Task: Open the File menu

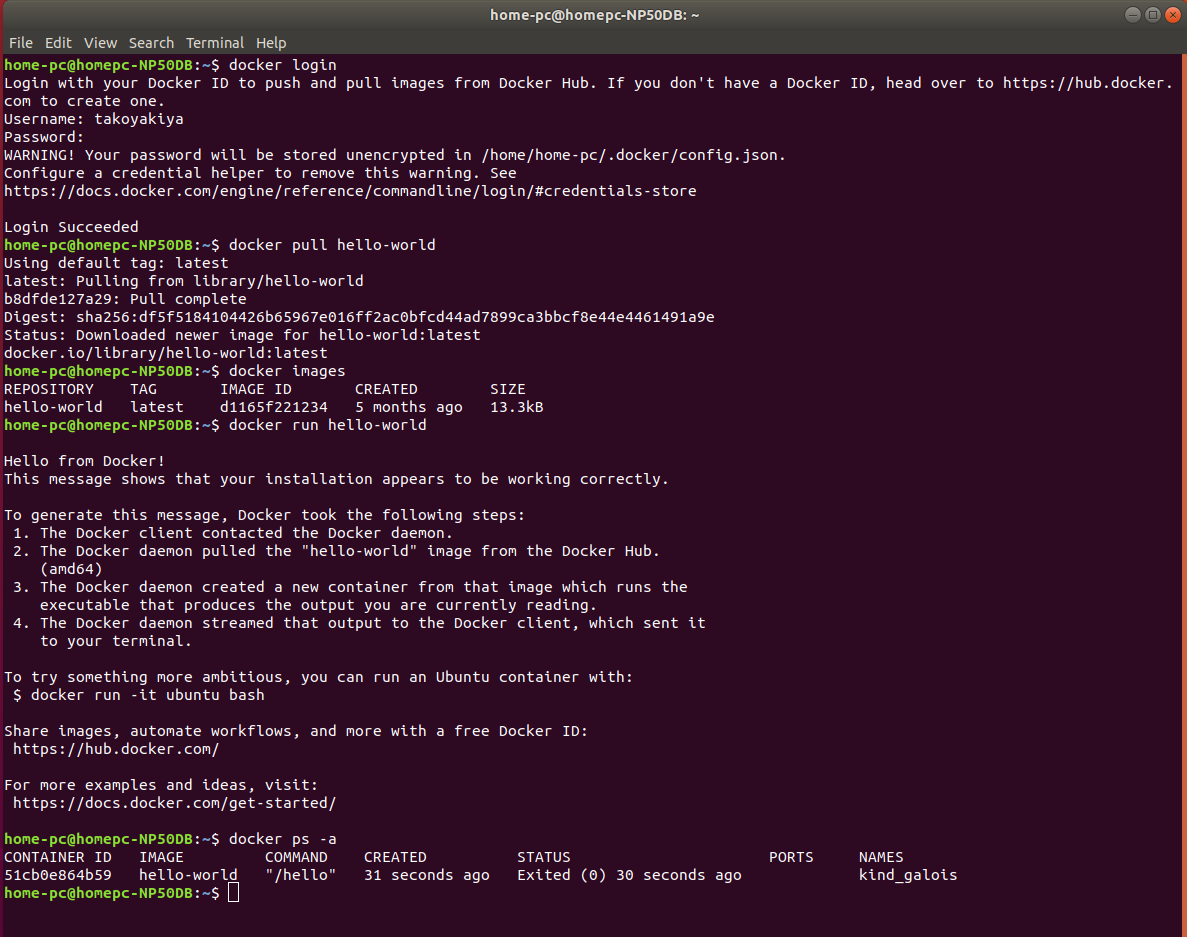Action: (20, 43)
